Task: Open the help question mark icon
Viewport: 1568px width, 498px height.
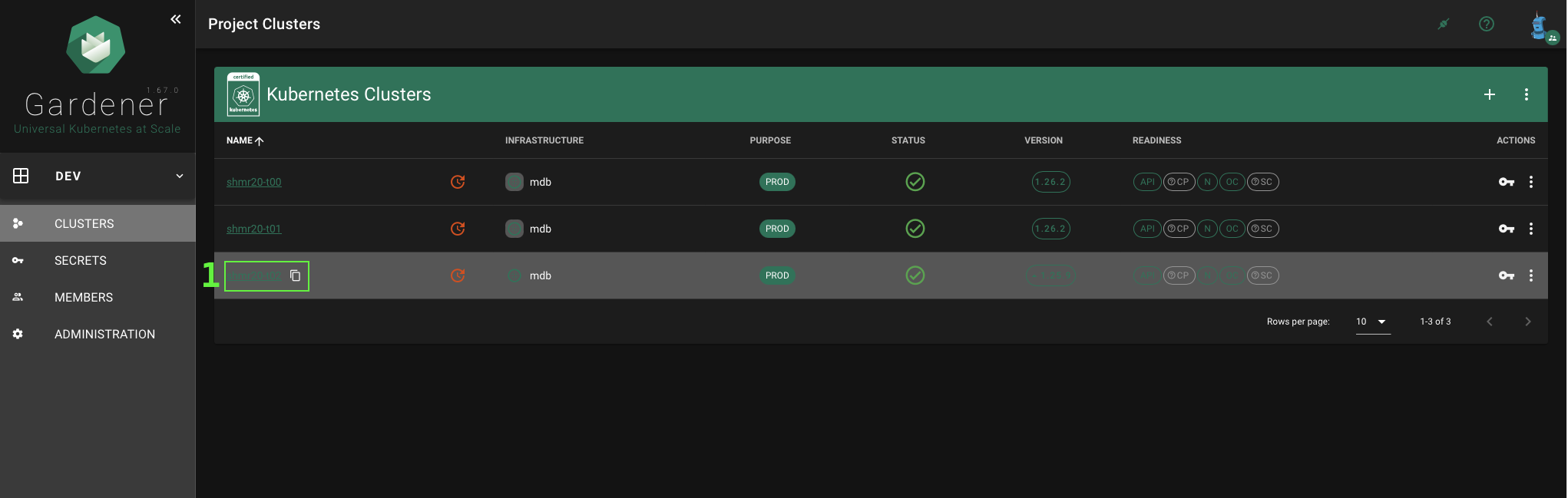Action: pyautogui.click(x=1486, y=24)
